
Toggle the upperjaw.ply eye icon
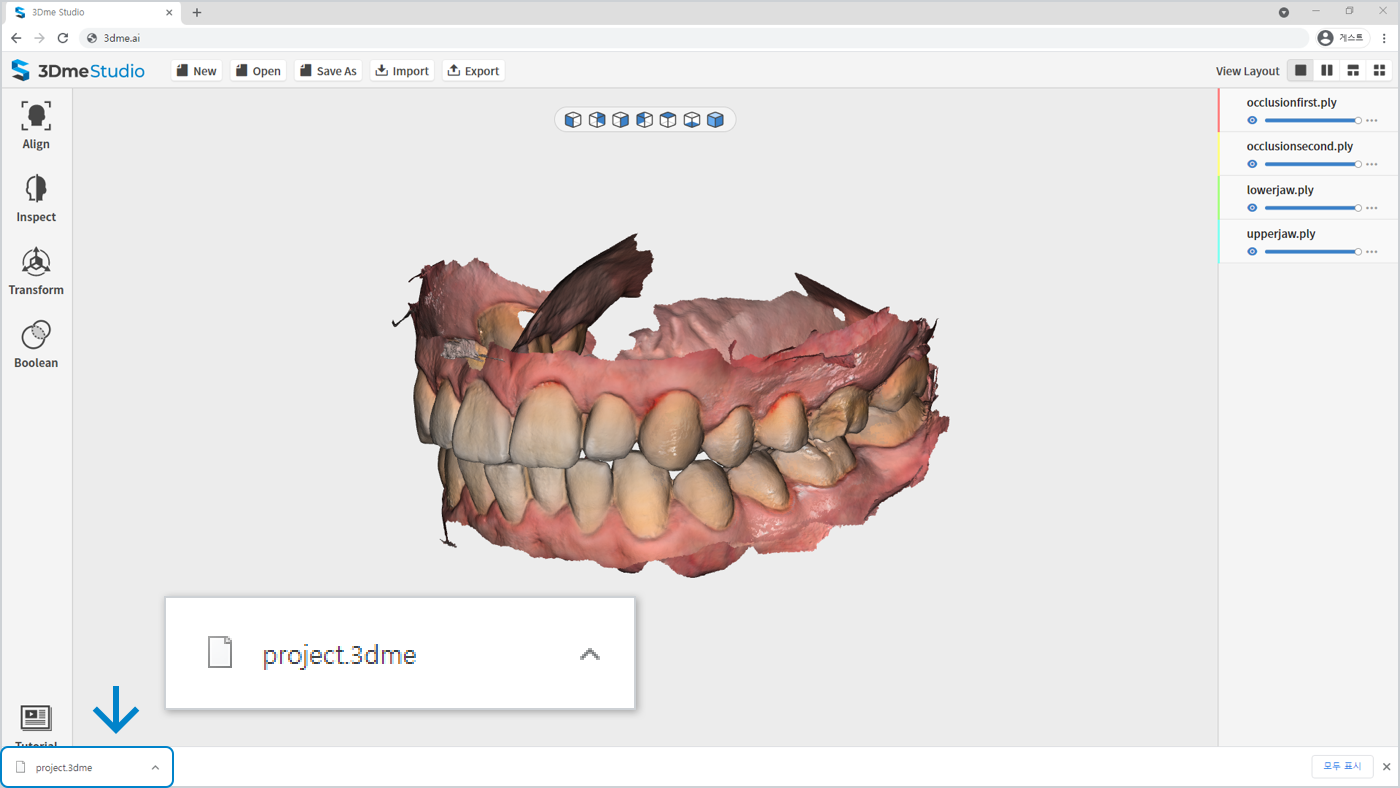click(x=1252, y=252)
